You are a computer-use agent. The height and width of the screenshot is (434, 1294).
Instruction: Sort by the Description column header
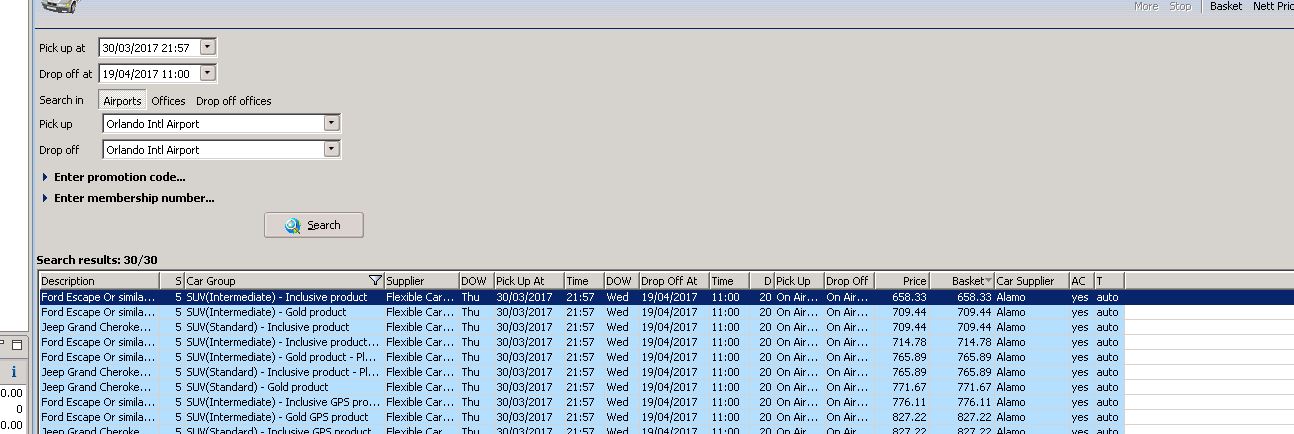tap(99, 281)
